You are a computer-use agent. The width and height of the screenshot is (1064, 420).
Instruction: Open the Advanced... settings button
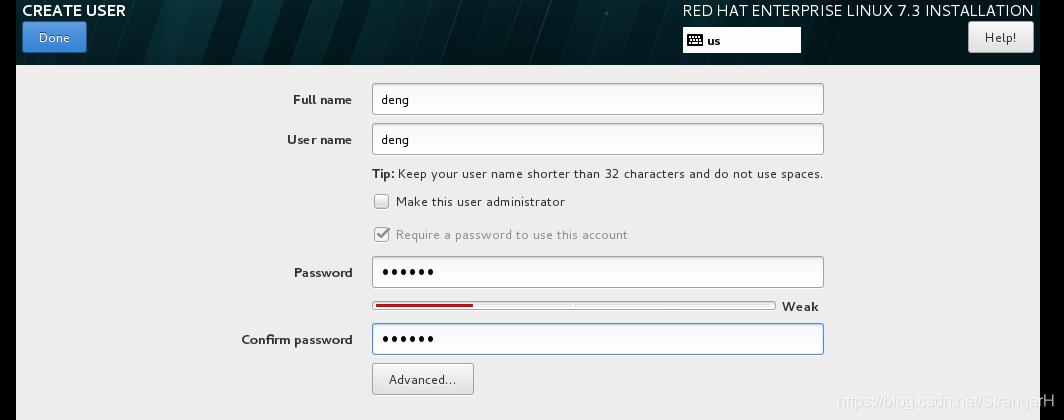[423, 379]
